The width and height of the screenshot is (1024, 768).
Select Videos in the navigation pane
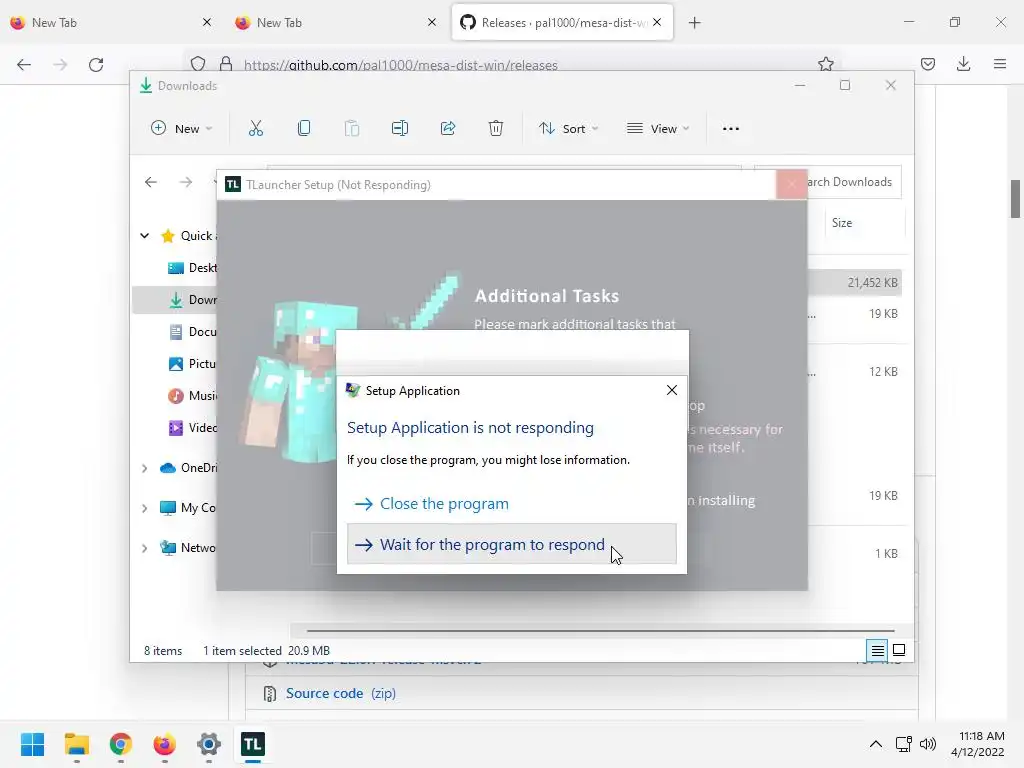(x=192, y=428)
